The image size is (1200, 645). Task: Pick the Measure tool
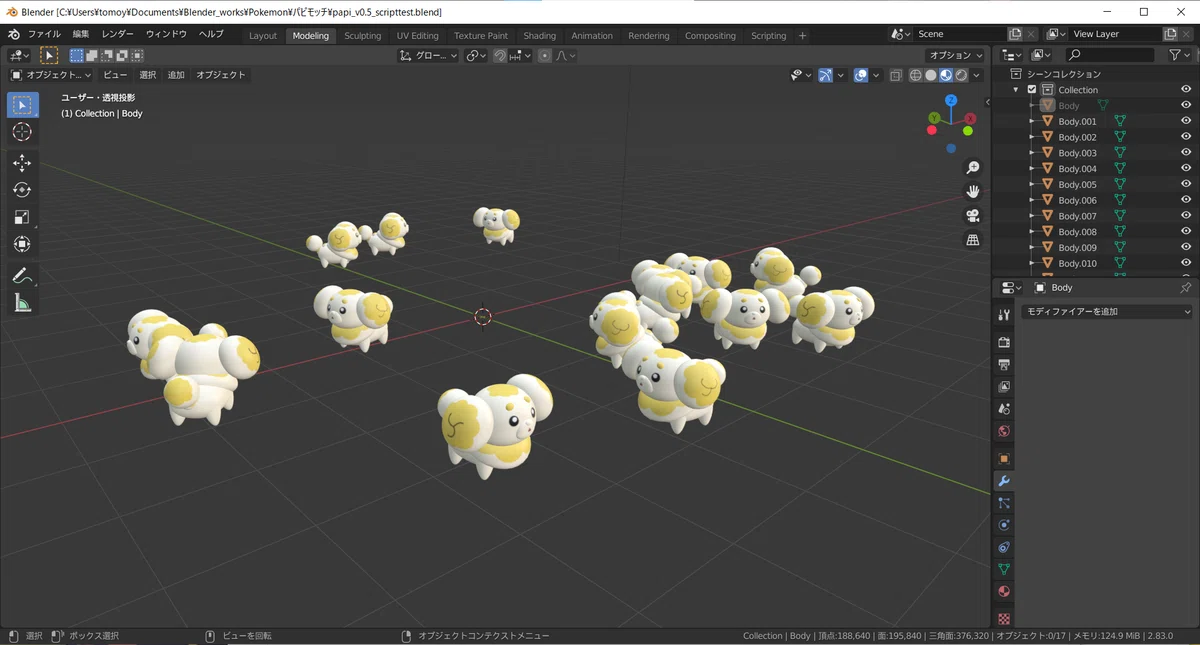tap(22, 302)
